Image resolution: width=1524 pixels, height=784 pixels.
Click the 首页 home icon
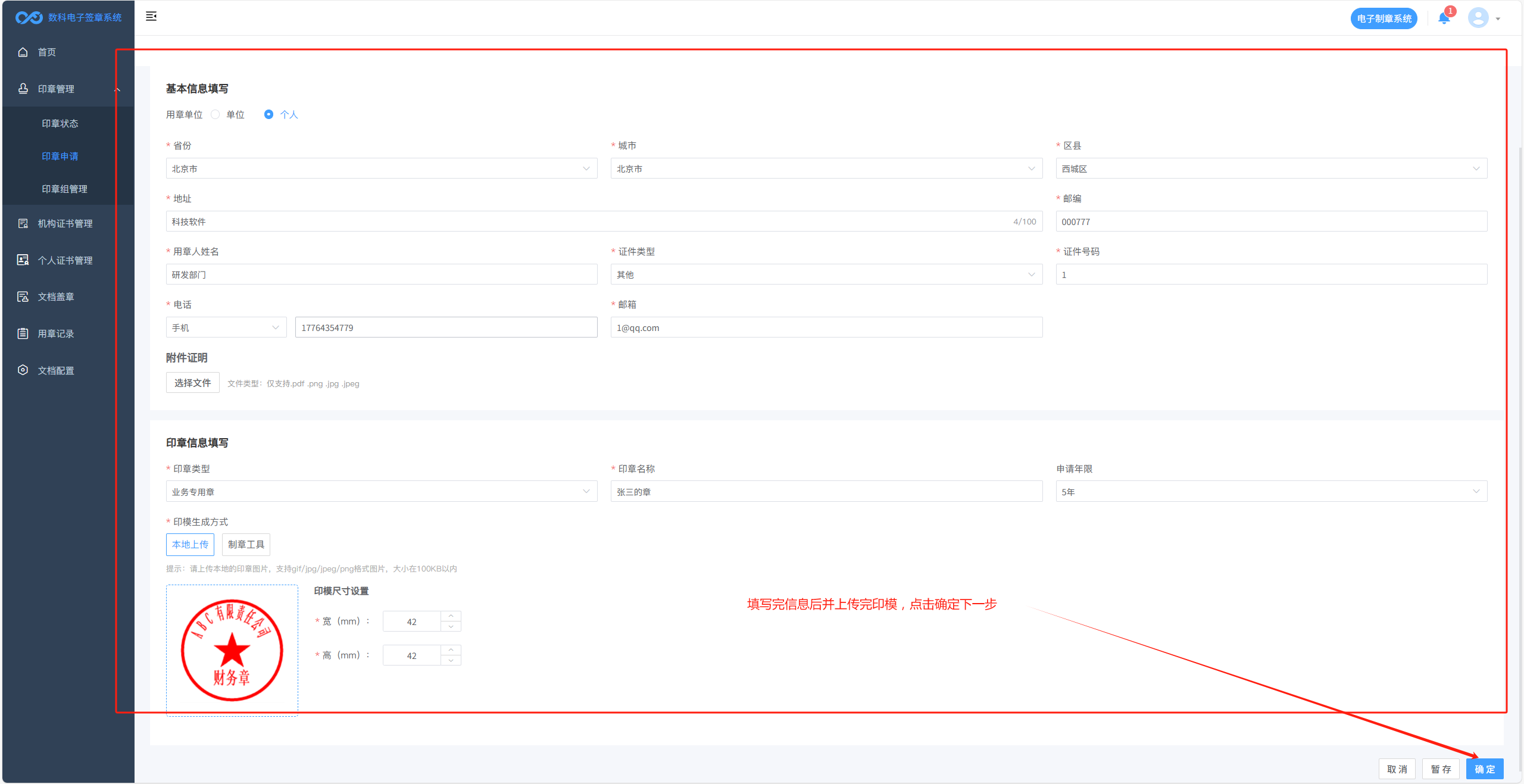23,52
